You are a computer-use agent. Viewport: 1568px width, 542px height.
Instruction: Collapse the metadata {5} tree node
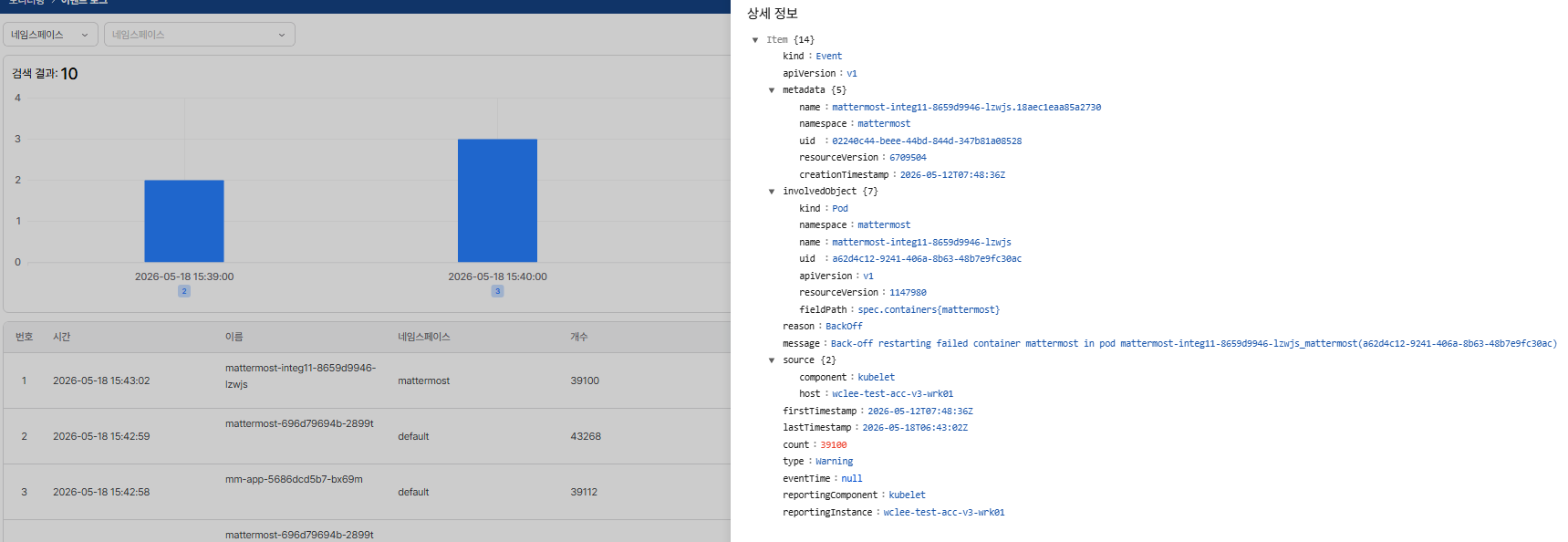coord(772,90)
